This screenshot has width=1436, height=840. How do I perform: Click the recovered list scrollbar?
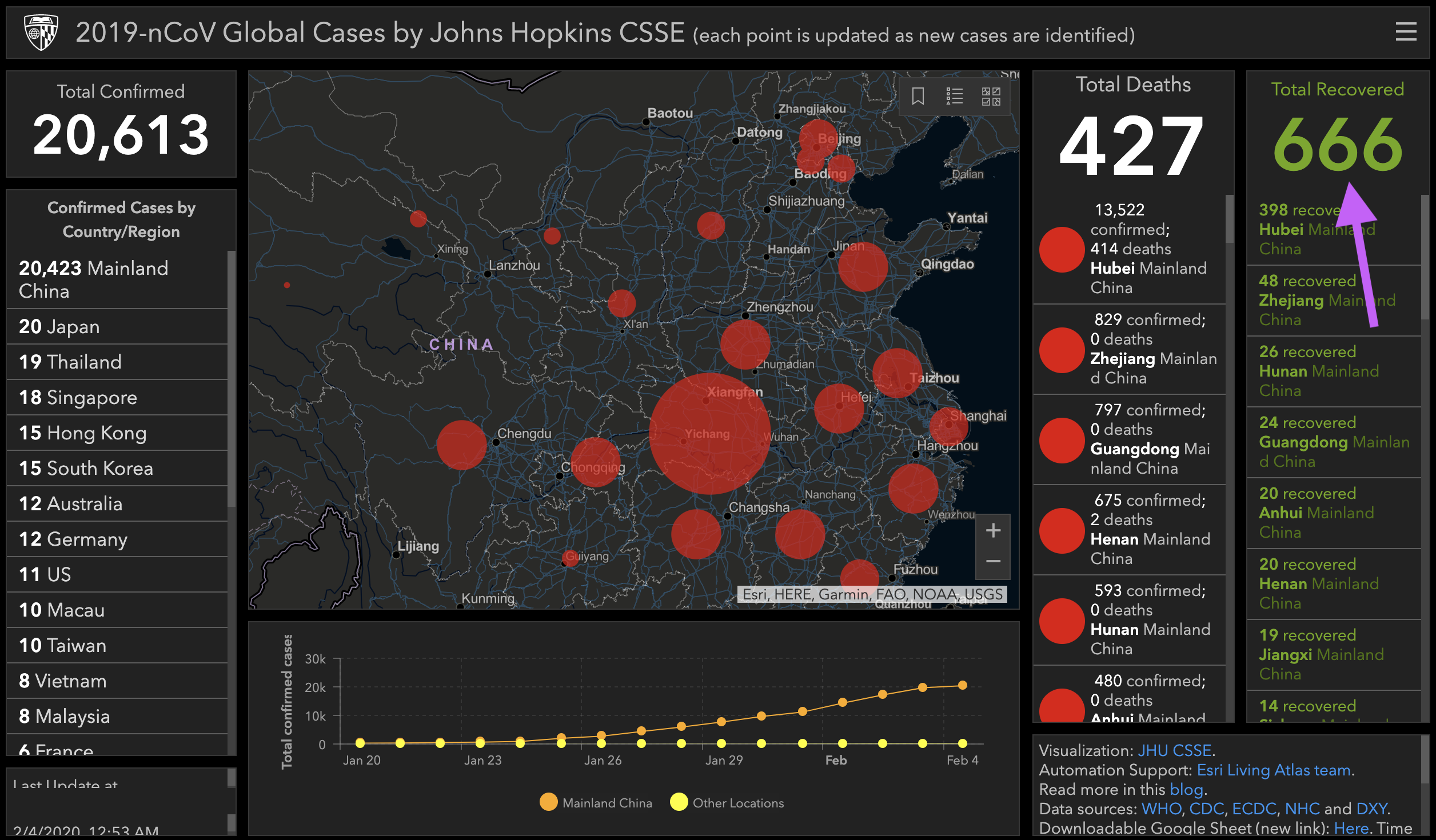click(x=1425, y=257)
